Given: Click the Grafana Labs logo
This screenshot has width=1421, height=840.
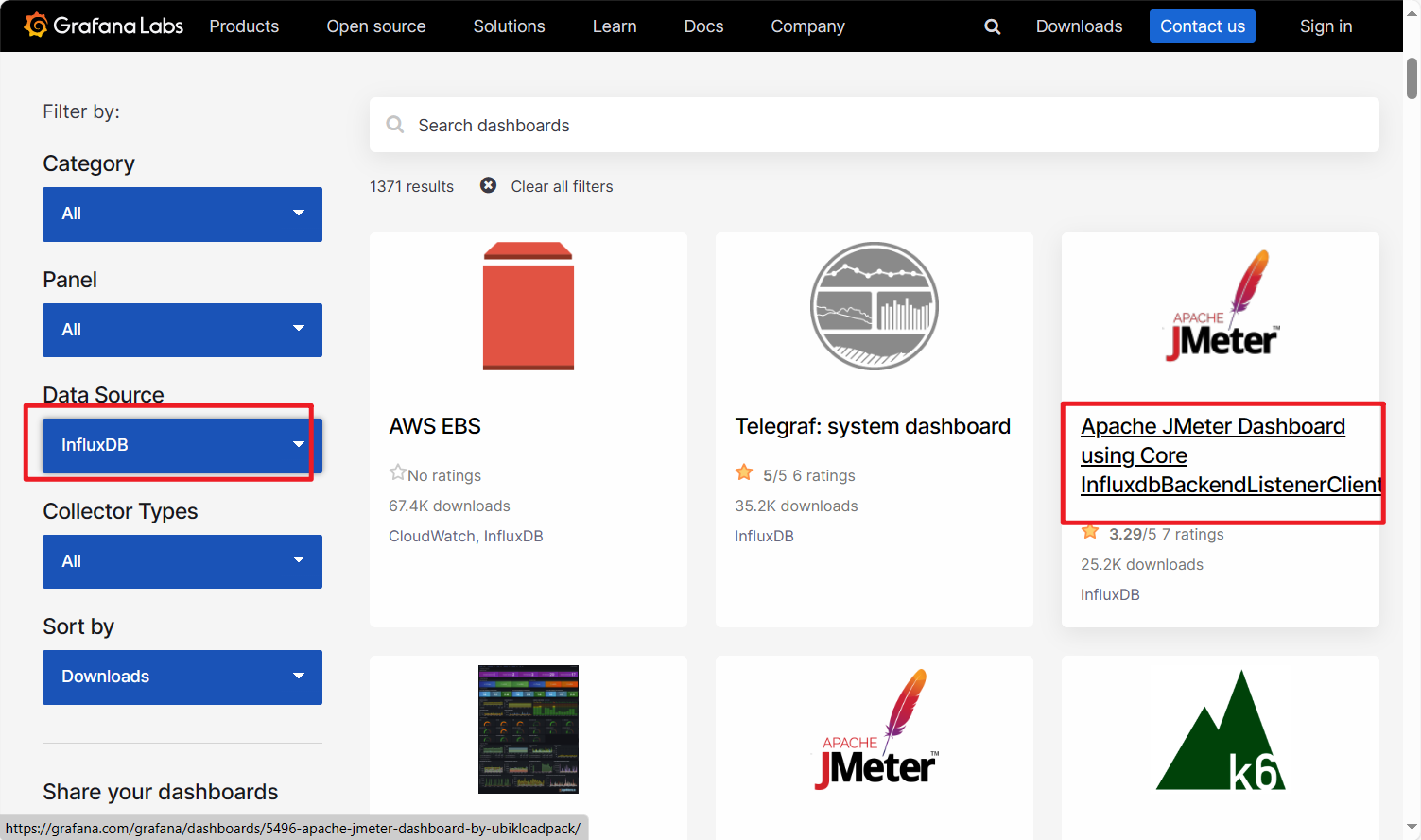Looking at the screenshot, I should (x=104, y=26).
